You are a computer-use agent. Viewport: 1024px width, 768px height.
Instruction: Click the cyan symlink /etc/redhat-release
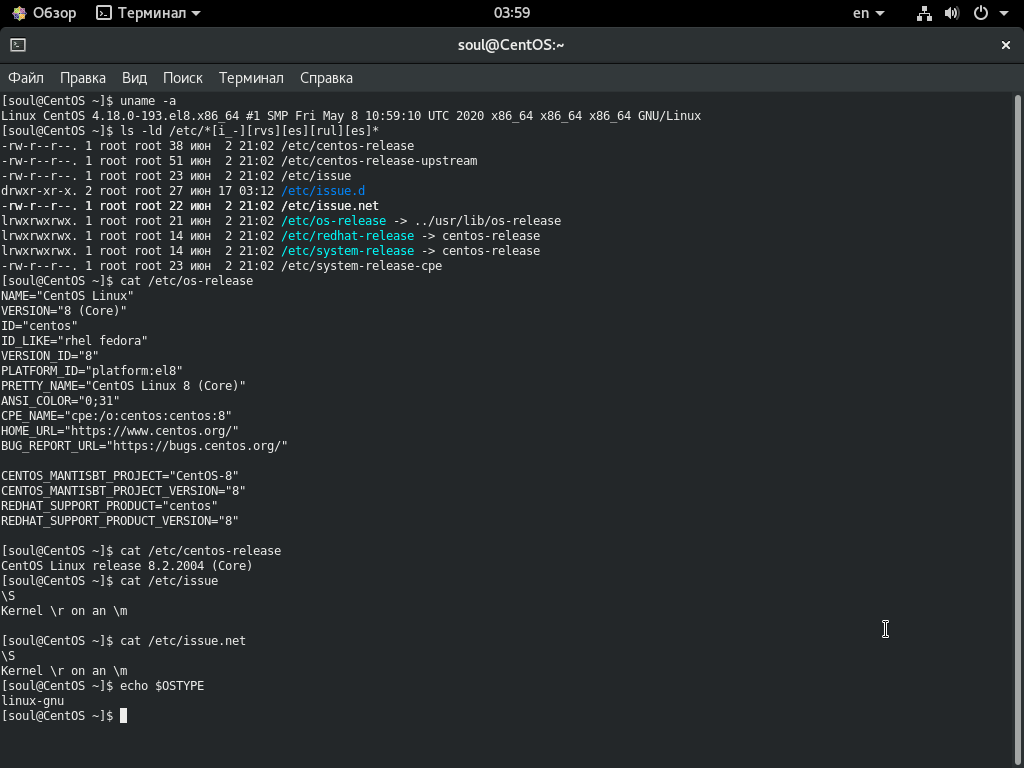coord(347,236)
